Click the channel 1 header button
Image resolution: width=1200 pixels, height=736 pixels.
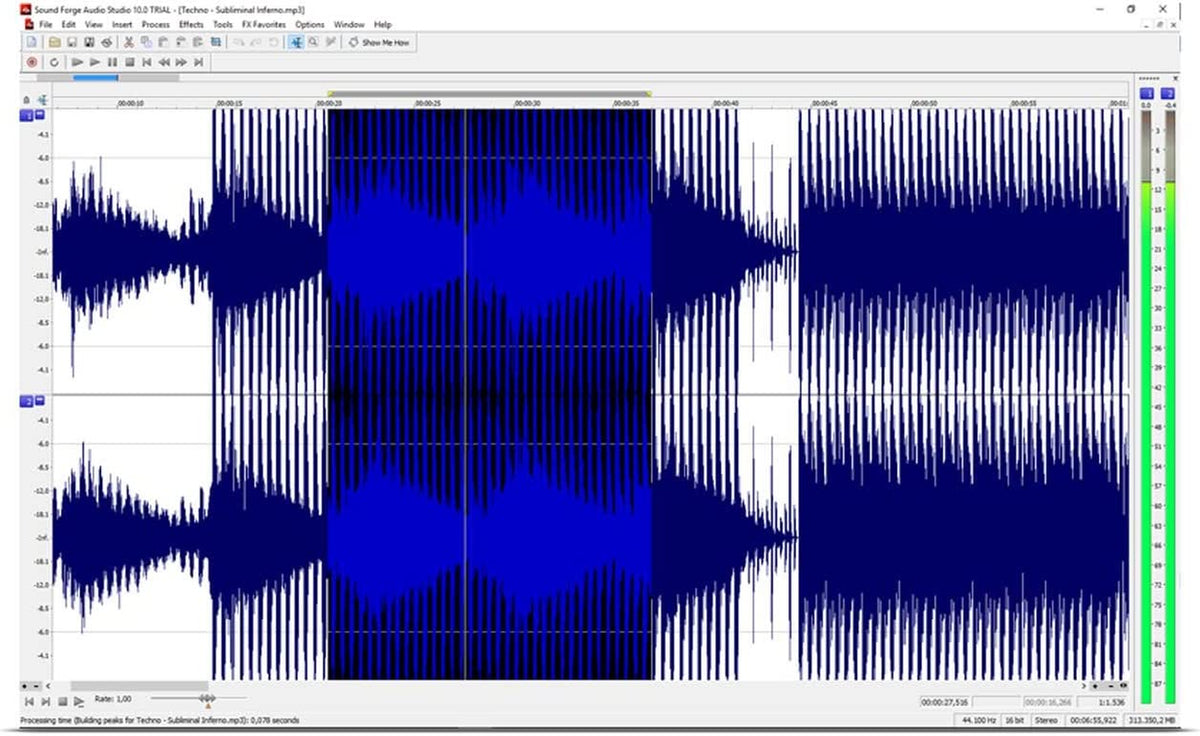pos(26,115)
